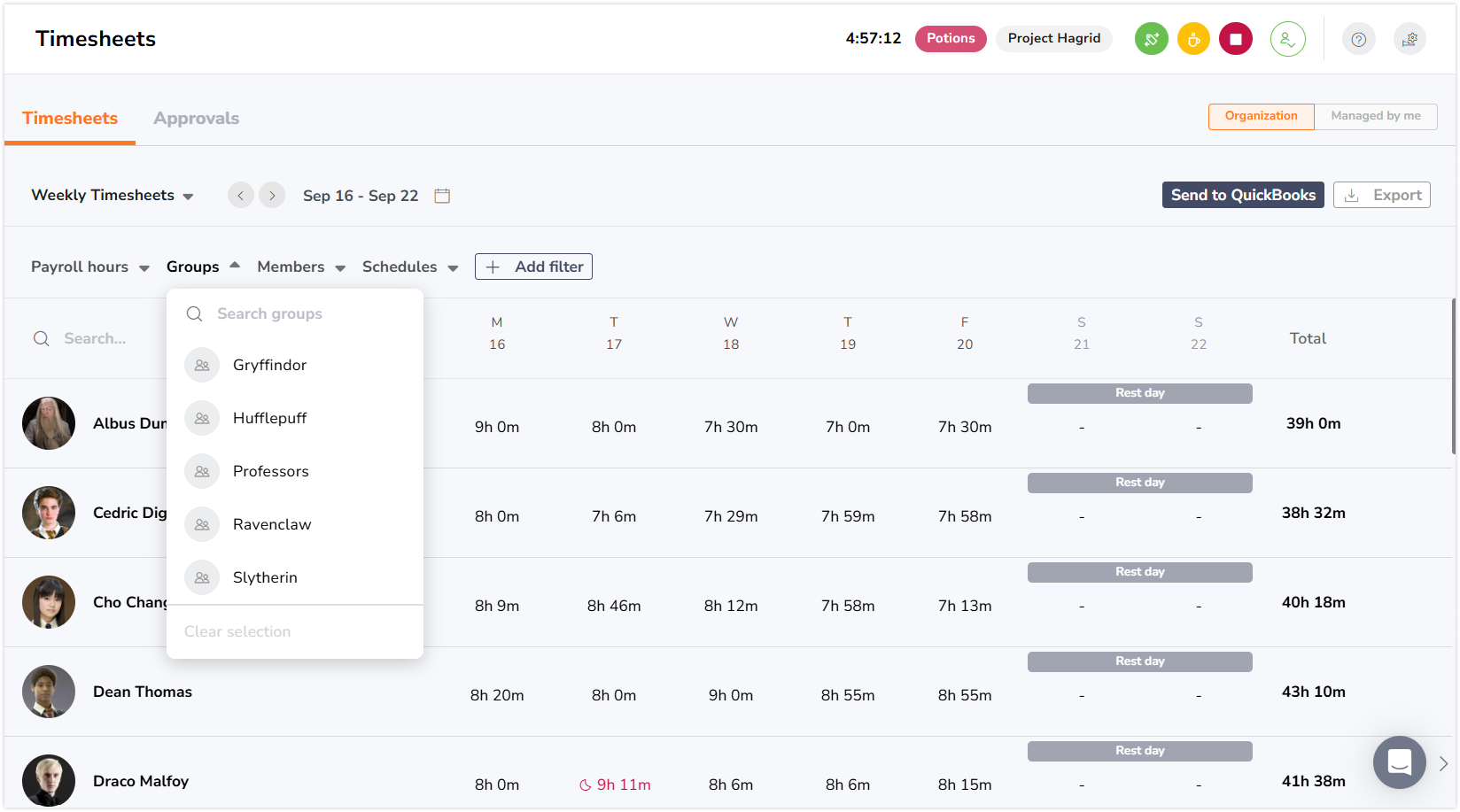Click the Gryffindor group icon
1460x812 pixels.
click(202, 365)
